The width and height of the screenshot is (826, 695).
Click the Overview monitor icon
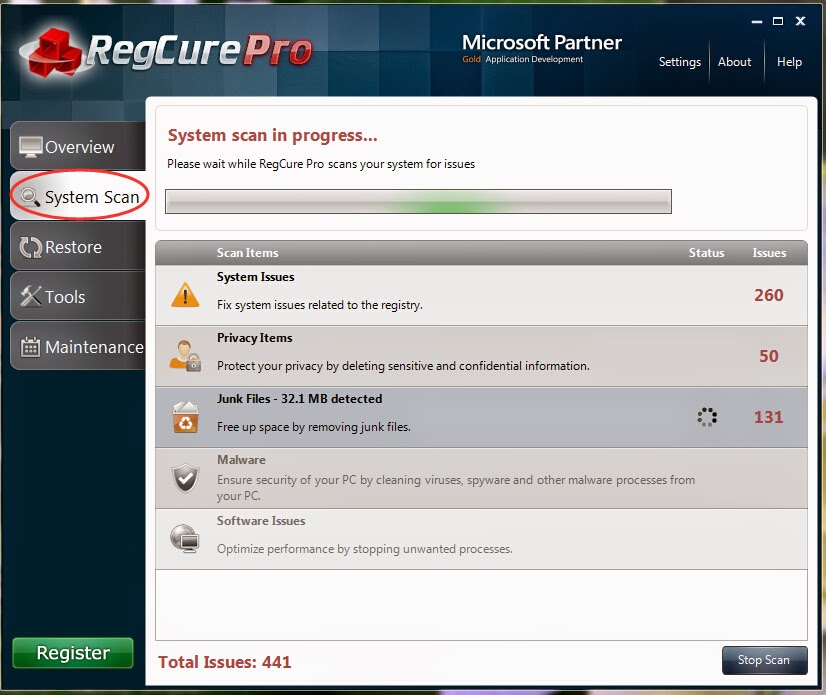pos(31,146)
